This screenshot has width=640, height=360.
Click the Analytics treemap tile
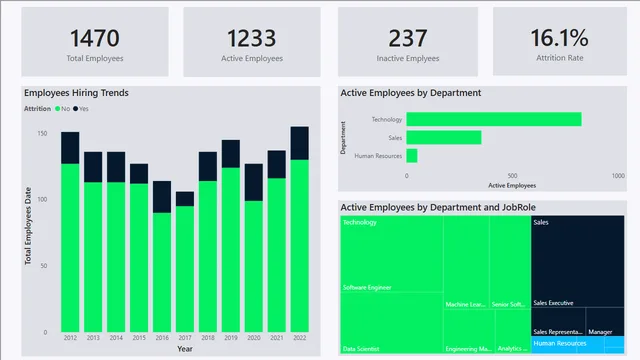(x=513, y=331)
